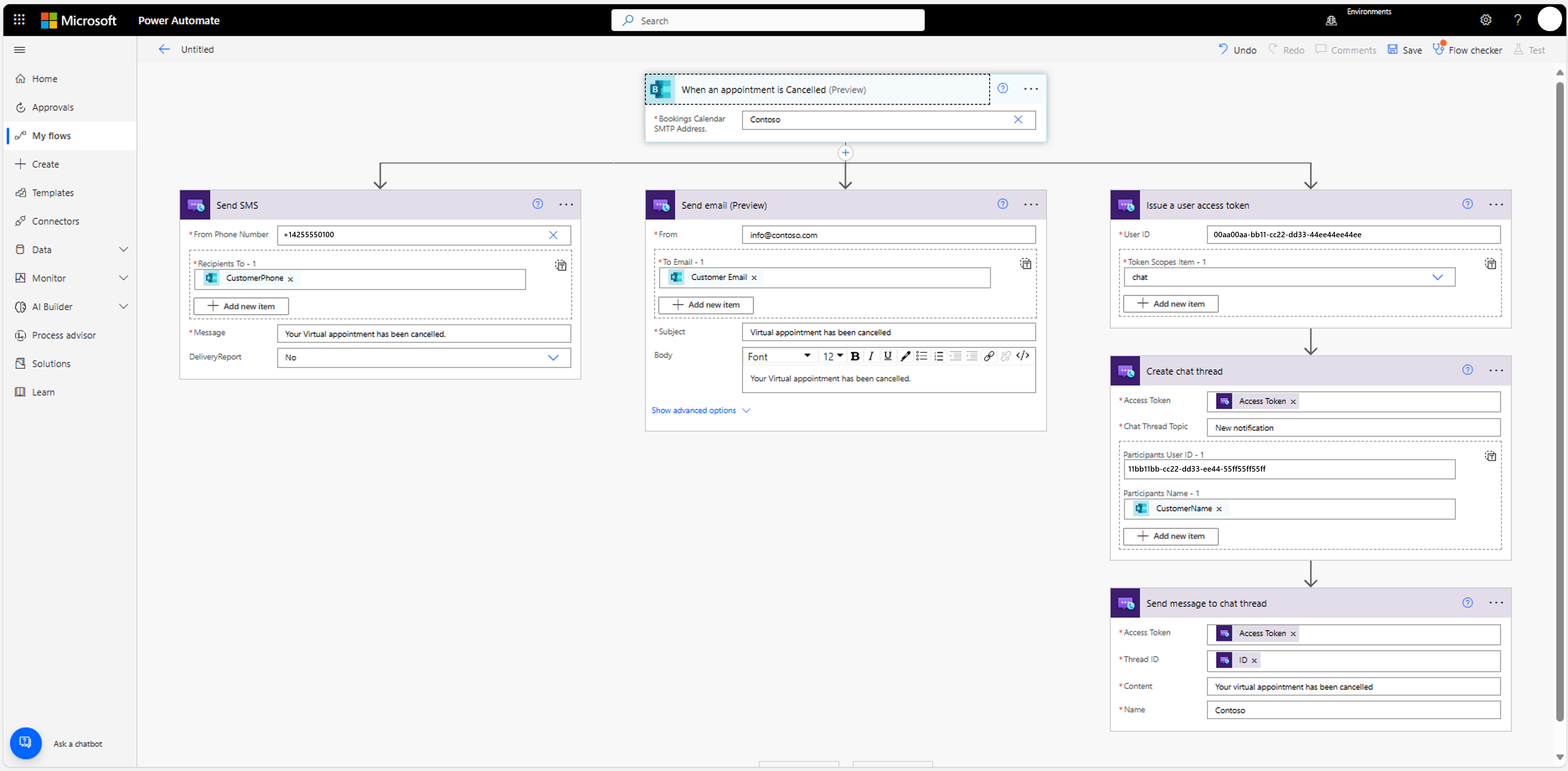Open the help question mark in header
The height and width of the screenshot is (771, 1568).
[1518, 20]
